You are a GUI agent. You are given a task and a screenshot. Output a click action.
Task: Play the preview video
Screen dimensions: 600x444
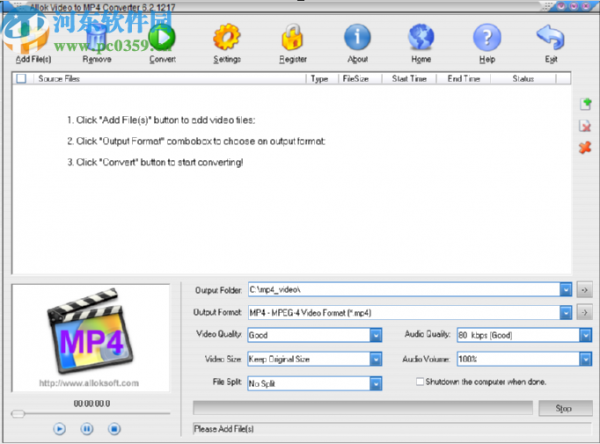(59, 429)
